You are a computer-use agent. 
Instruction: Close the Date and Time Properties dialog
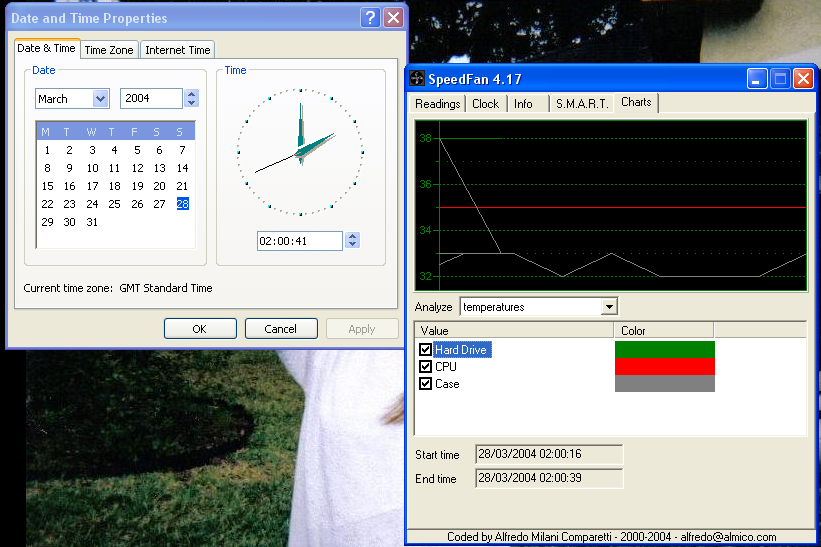pyautogui.click(x=393, y=18)
